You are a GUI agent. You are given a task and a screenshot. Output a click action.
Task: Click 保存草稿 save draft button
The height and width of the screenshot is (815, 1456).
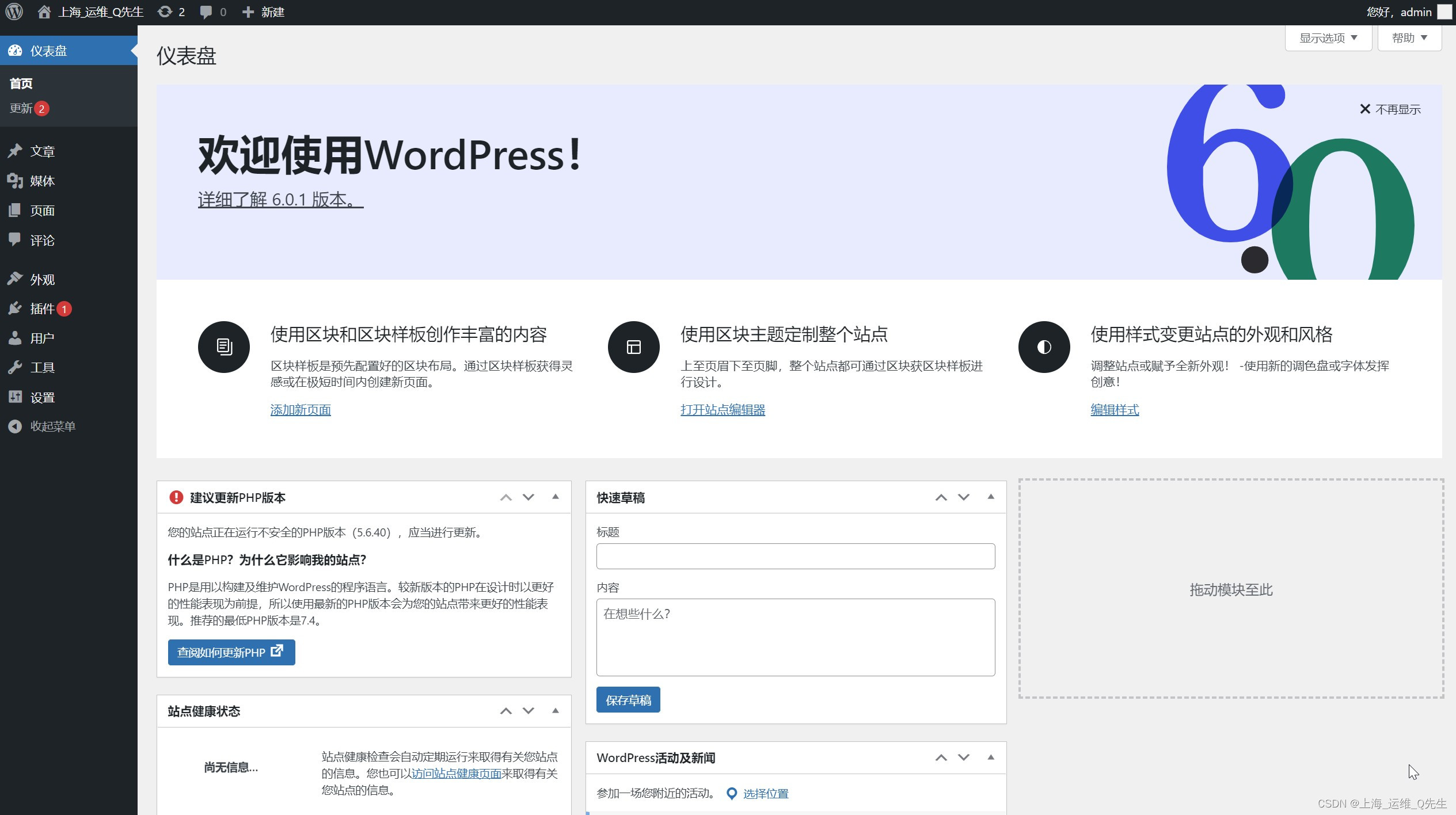[x=628, y=700]
